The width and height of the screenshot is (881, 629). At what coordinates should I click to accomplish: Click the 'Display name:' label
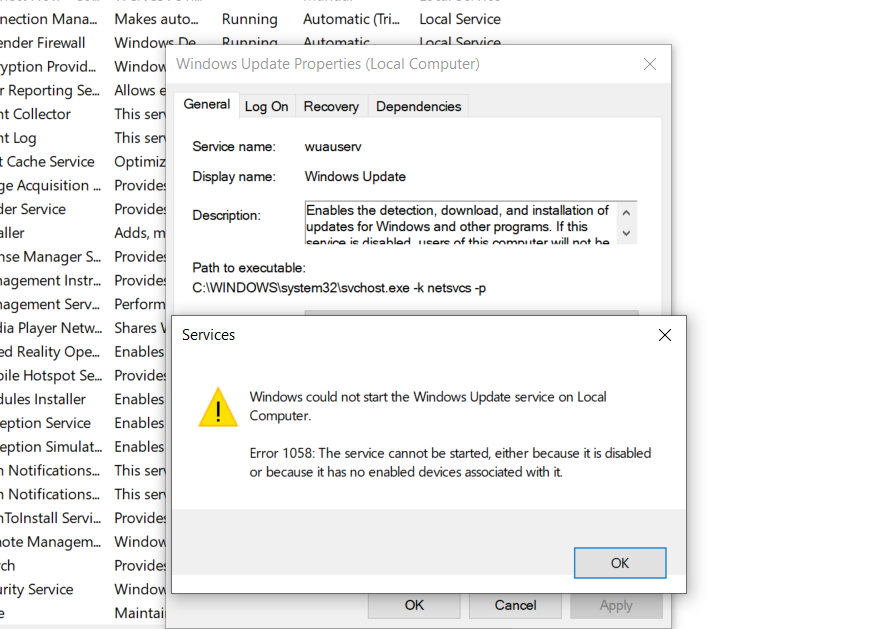tap(234, 177)
